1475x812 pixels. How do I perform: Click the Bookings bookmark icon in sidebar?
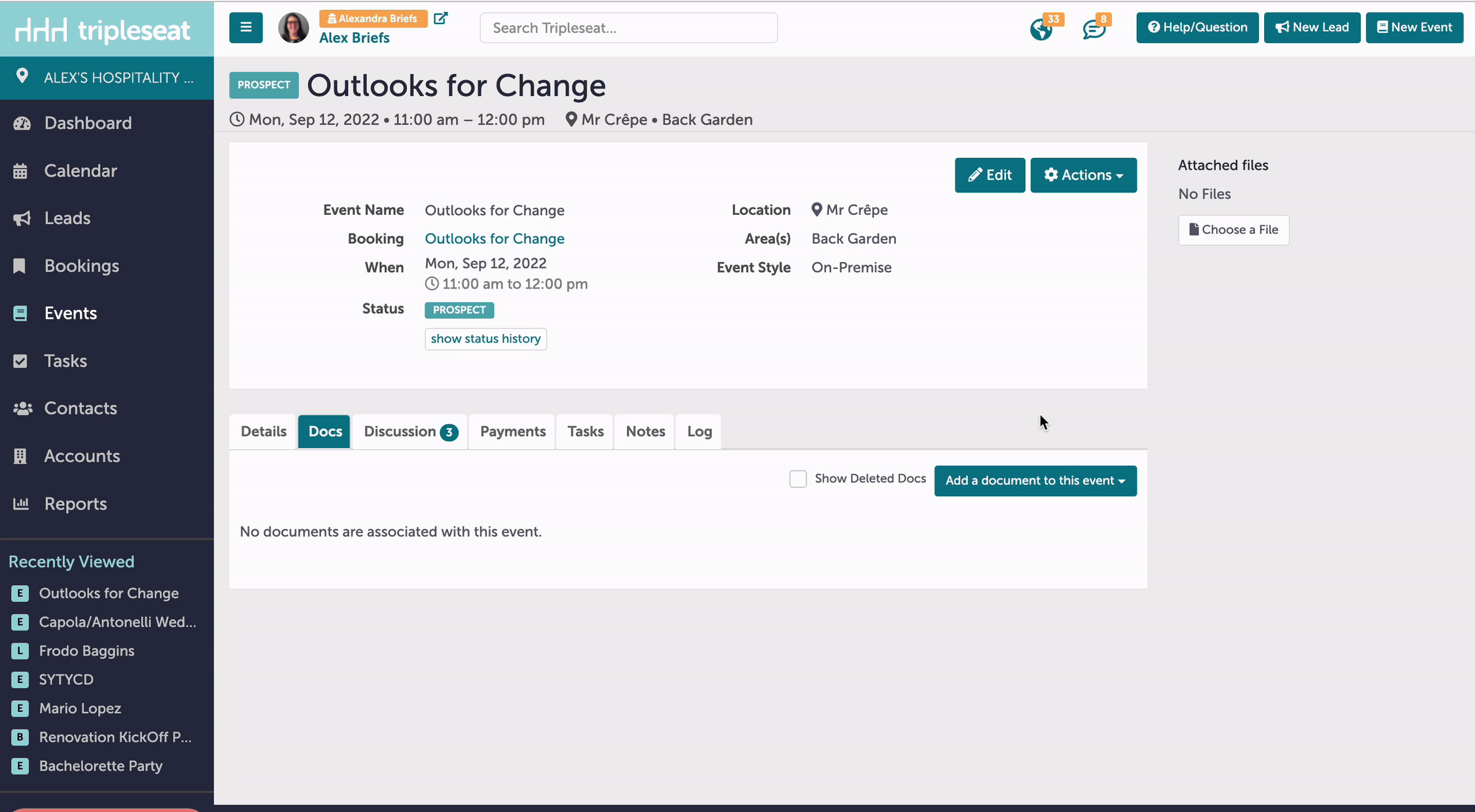tap(20, 266)
